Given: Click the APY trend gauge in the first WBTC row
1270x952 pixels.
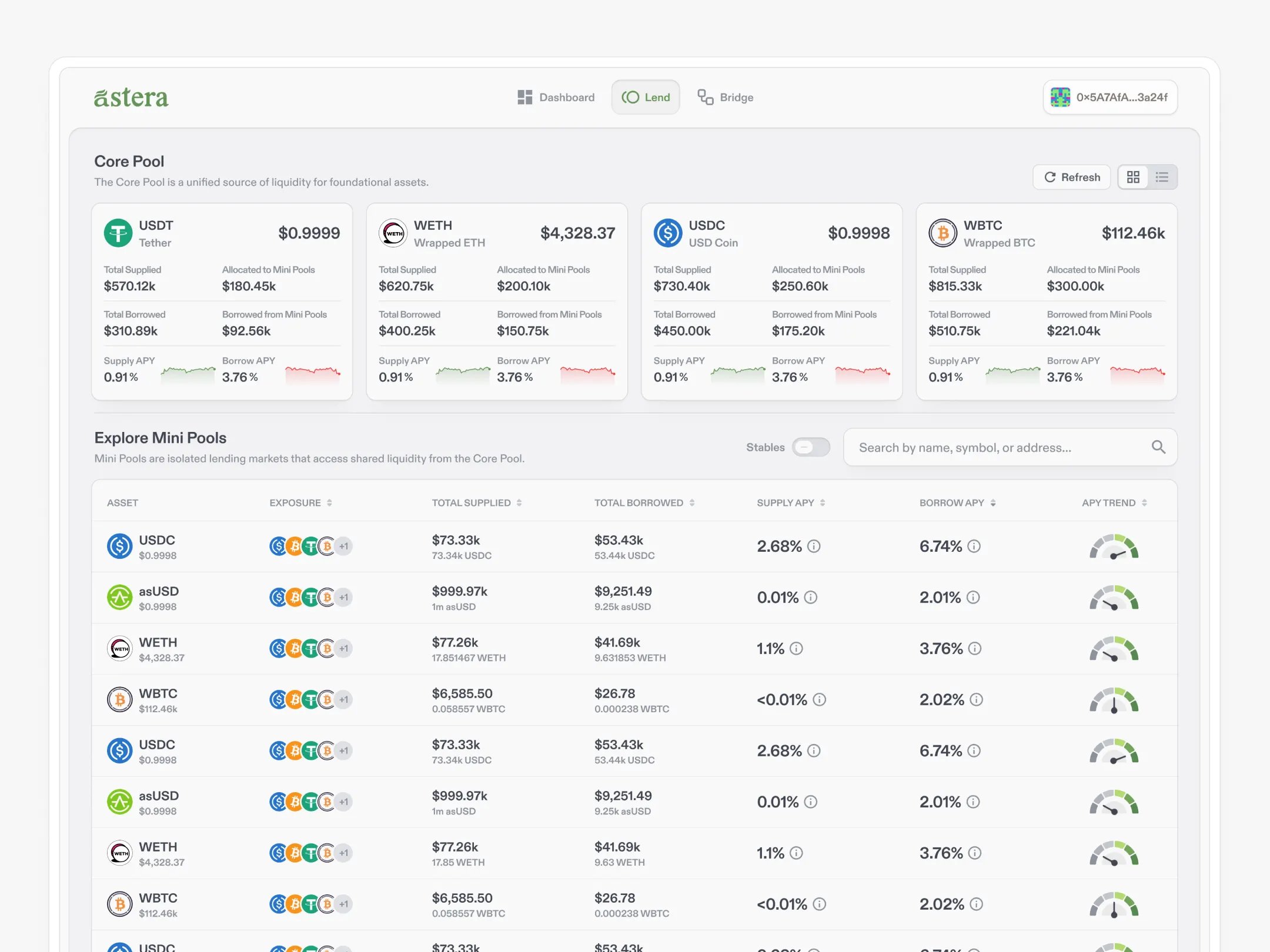Looking at the screenshot, I should 1114,700.
